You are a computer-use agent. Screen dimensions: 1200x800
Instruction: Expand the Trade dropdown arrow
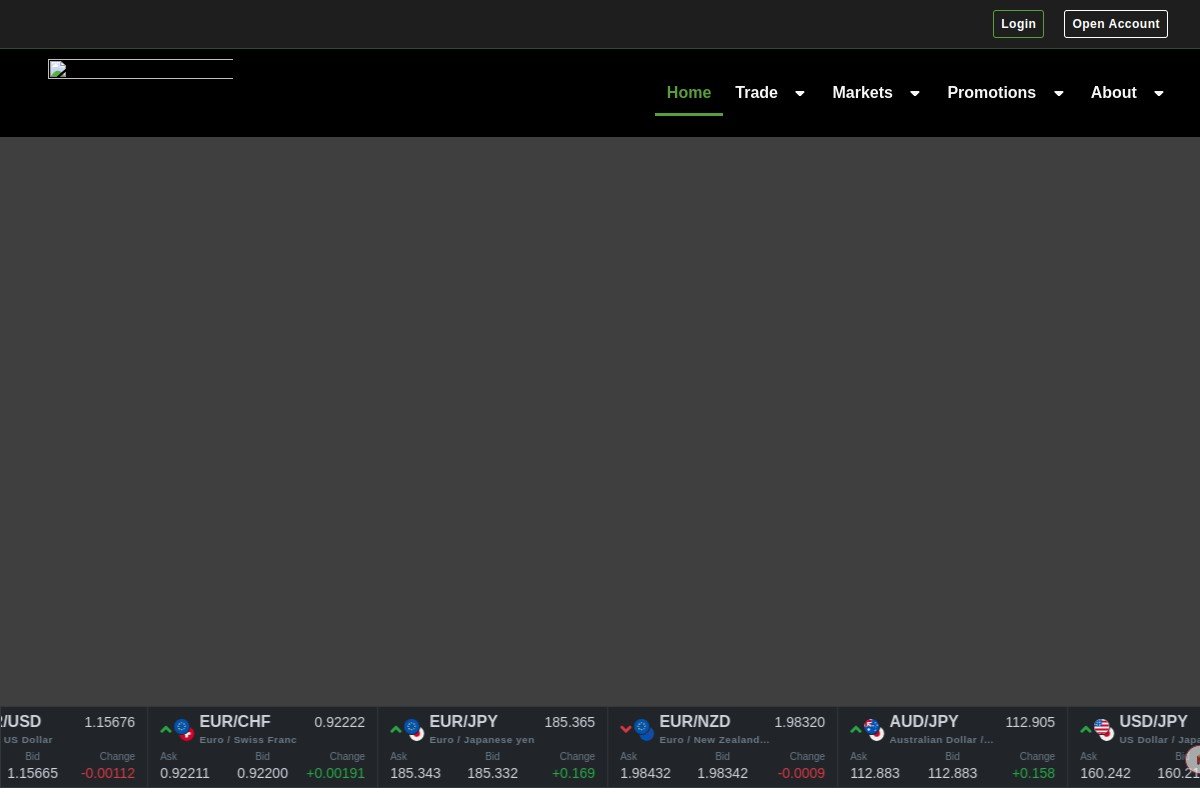(x=800, y=94)
